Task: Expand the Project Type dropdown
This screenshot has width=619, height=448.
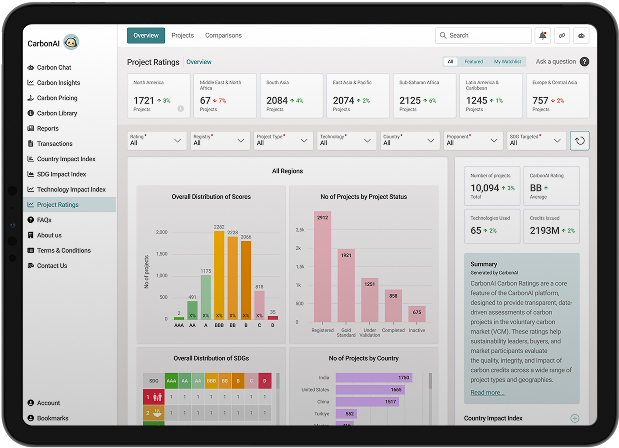Action: [x=282, y=141]
